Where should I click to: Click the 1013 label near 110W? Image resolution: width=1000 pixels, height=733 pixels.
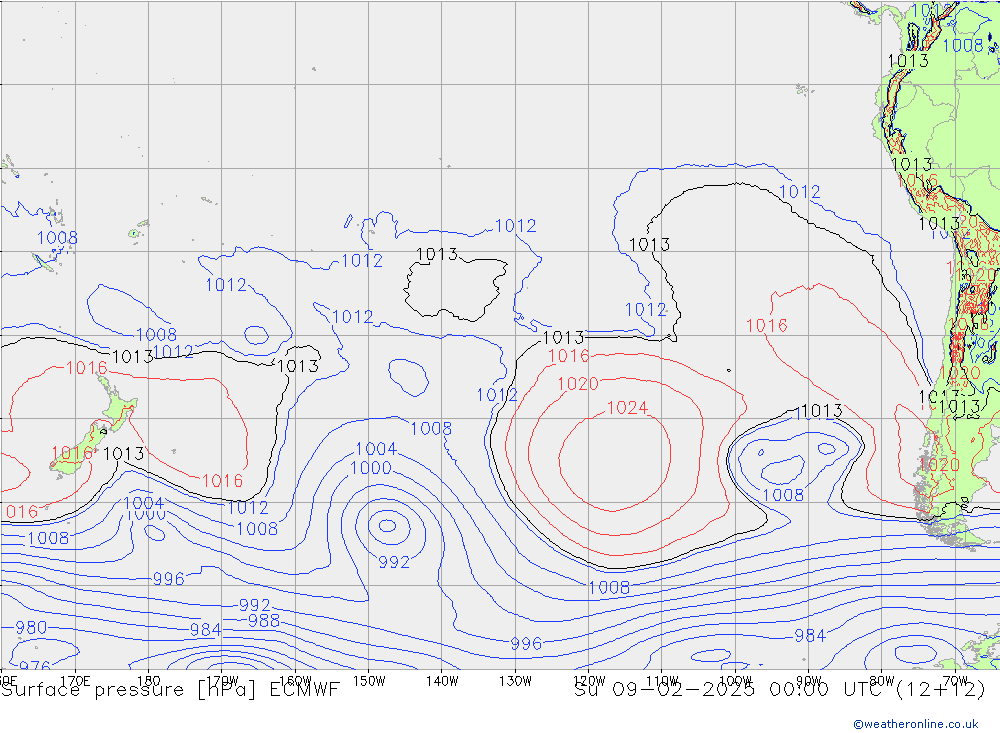pyautogui.click(x=649, y=244)
